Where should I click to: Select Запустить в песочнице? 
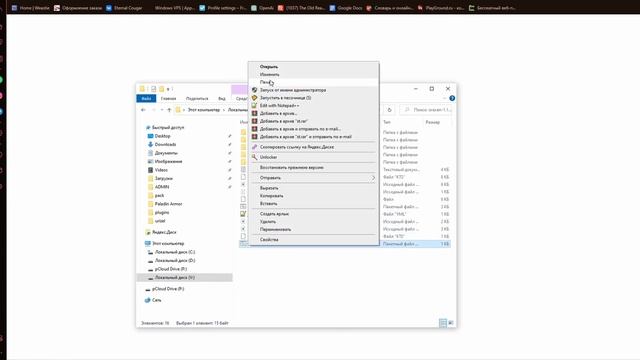(313, 98)
